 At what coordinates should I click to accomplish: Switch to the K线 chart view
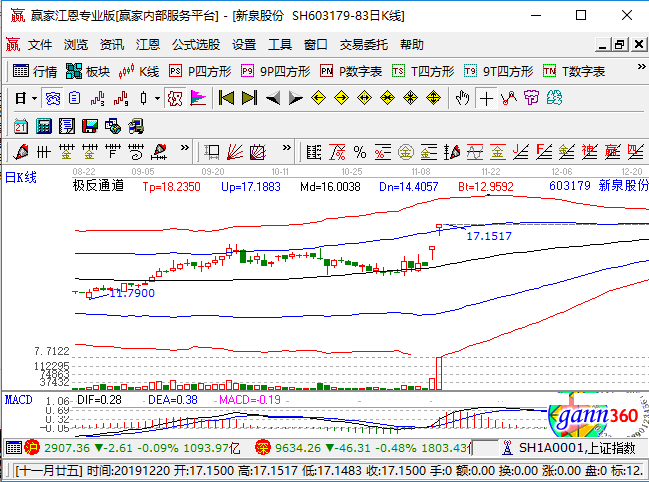pyautogui.click(x=139, y=72)
